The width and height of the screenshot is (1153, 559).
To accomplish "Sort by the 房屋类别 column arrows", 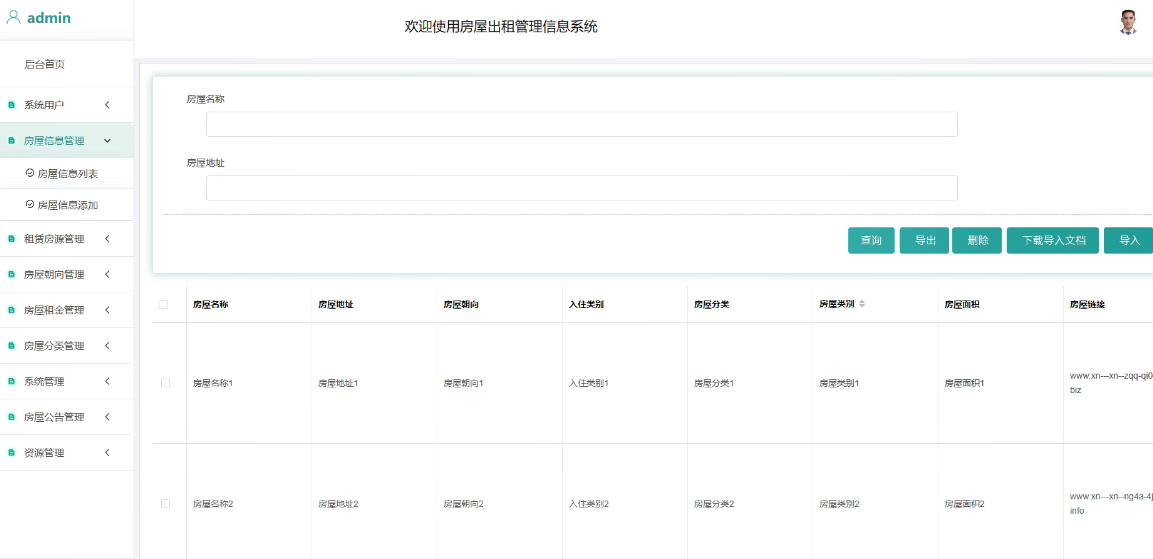I will click(862, 304).
